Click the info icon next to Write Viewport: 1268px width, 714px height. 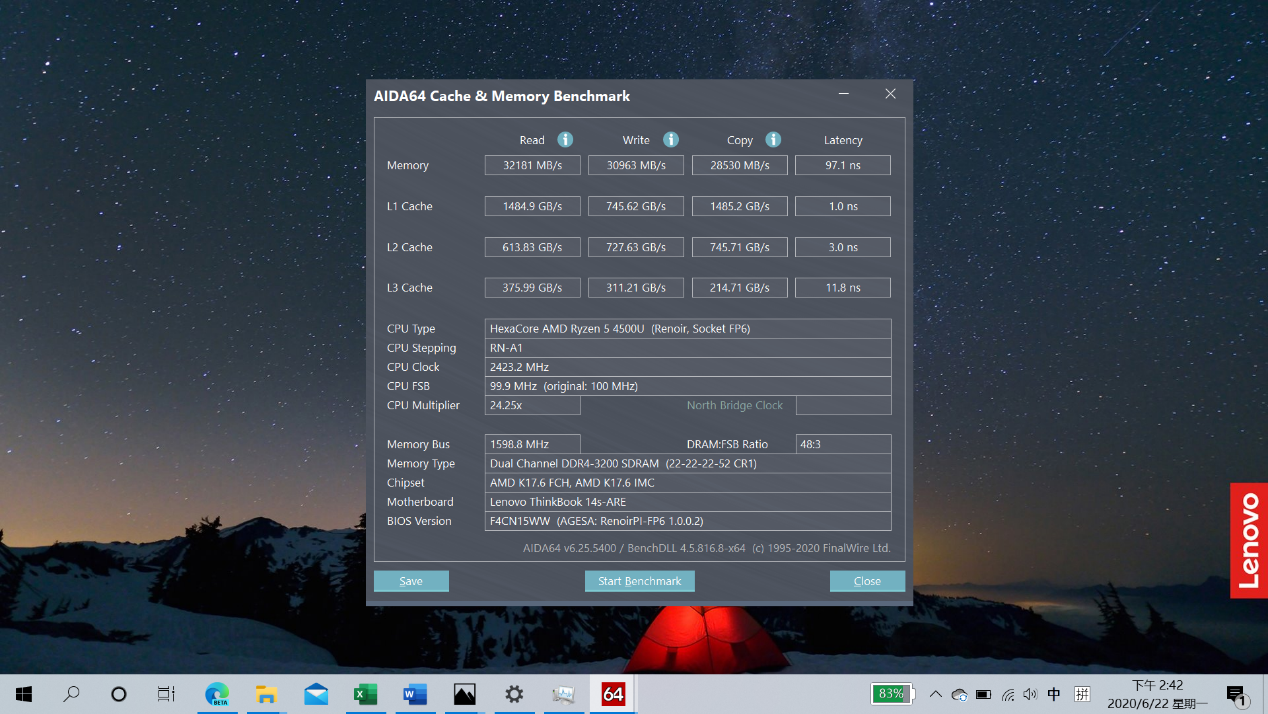click(x=671, y=140)
